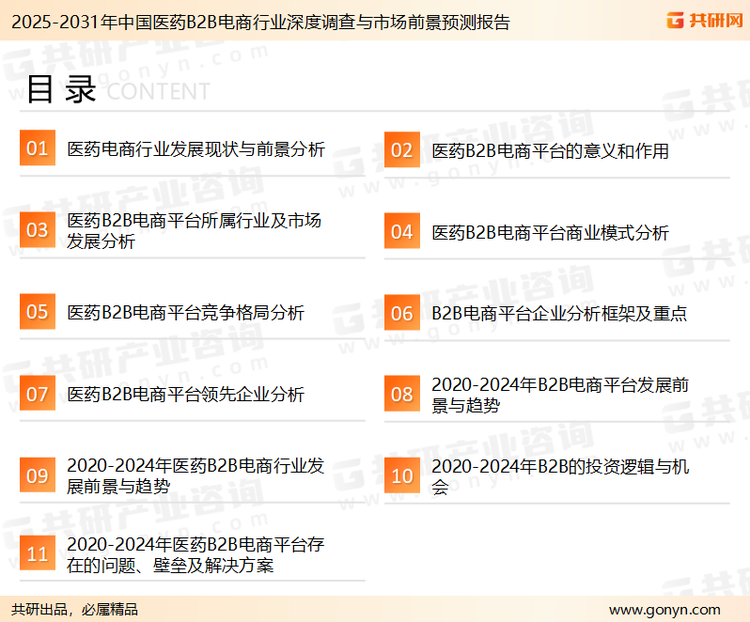Select chapter title 2020-2024年医药B2B电商平台存在的问题、壁垒及解决方案
Image resolution: width=750 pixels, height=622 pixels.
196,555
